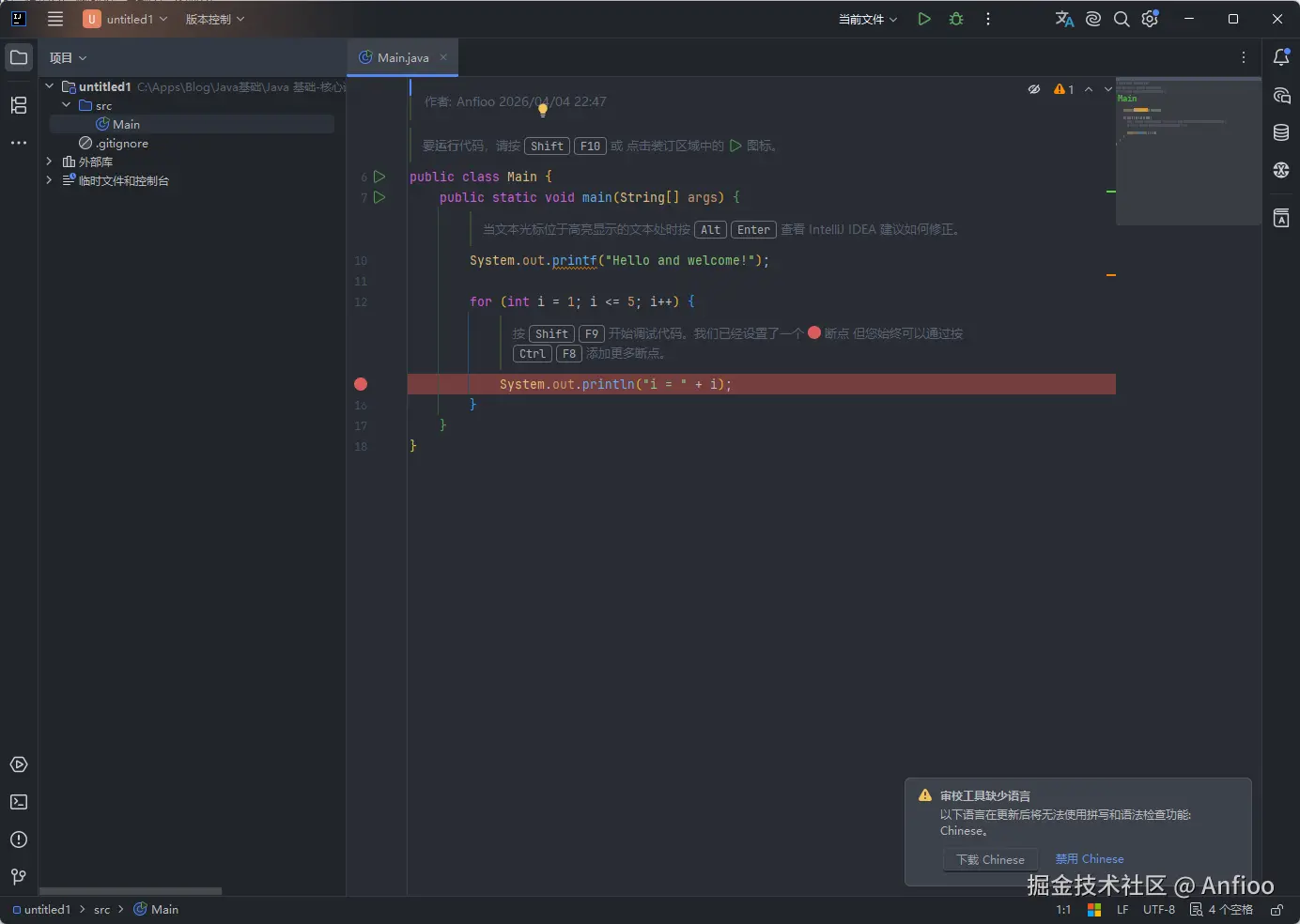Open the 4 个空格 indent setting

(1230, 910)
